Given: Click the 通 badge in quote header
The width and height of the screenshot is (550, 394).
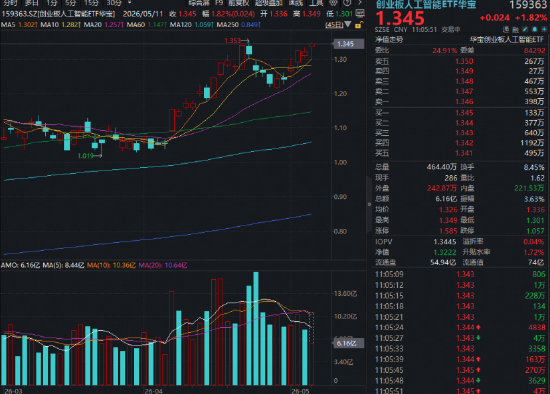Looking at the screenshot, I should pos(506,29).
